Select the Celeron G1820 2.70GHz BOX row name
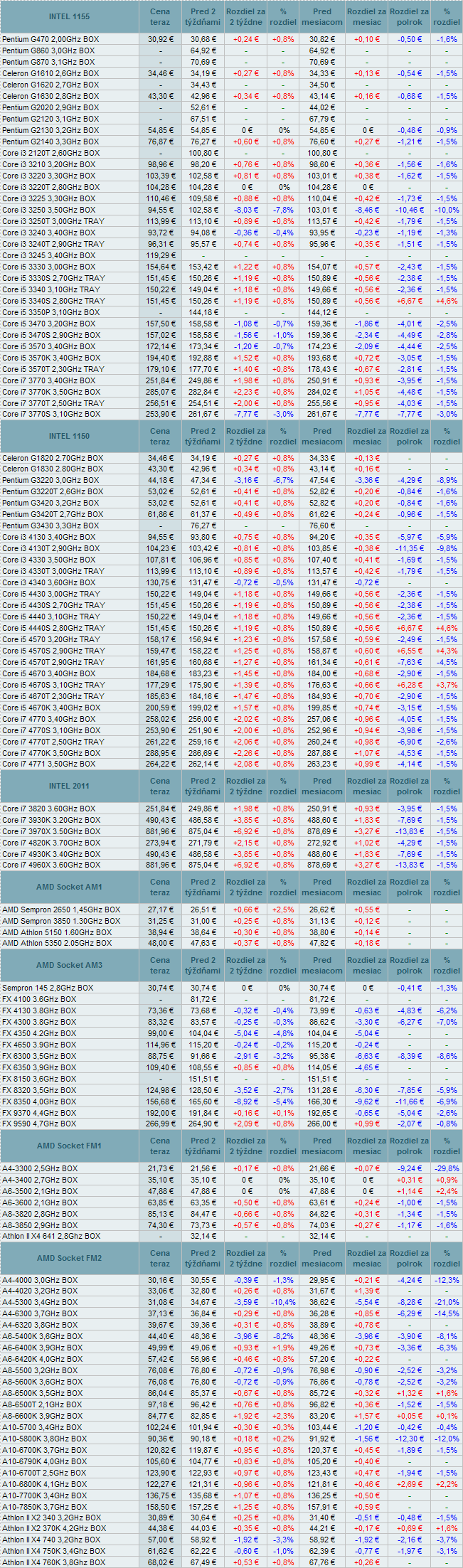The width and height of the screenshot is (463, 1568). point(53,459)
